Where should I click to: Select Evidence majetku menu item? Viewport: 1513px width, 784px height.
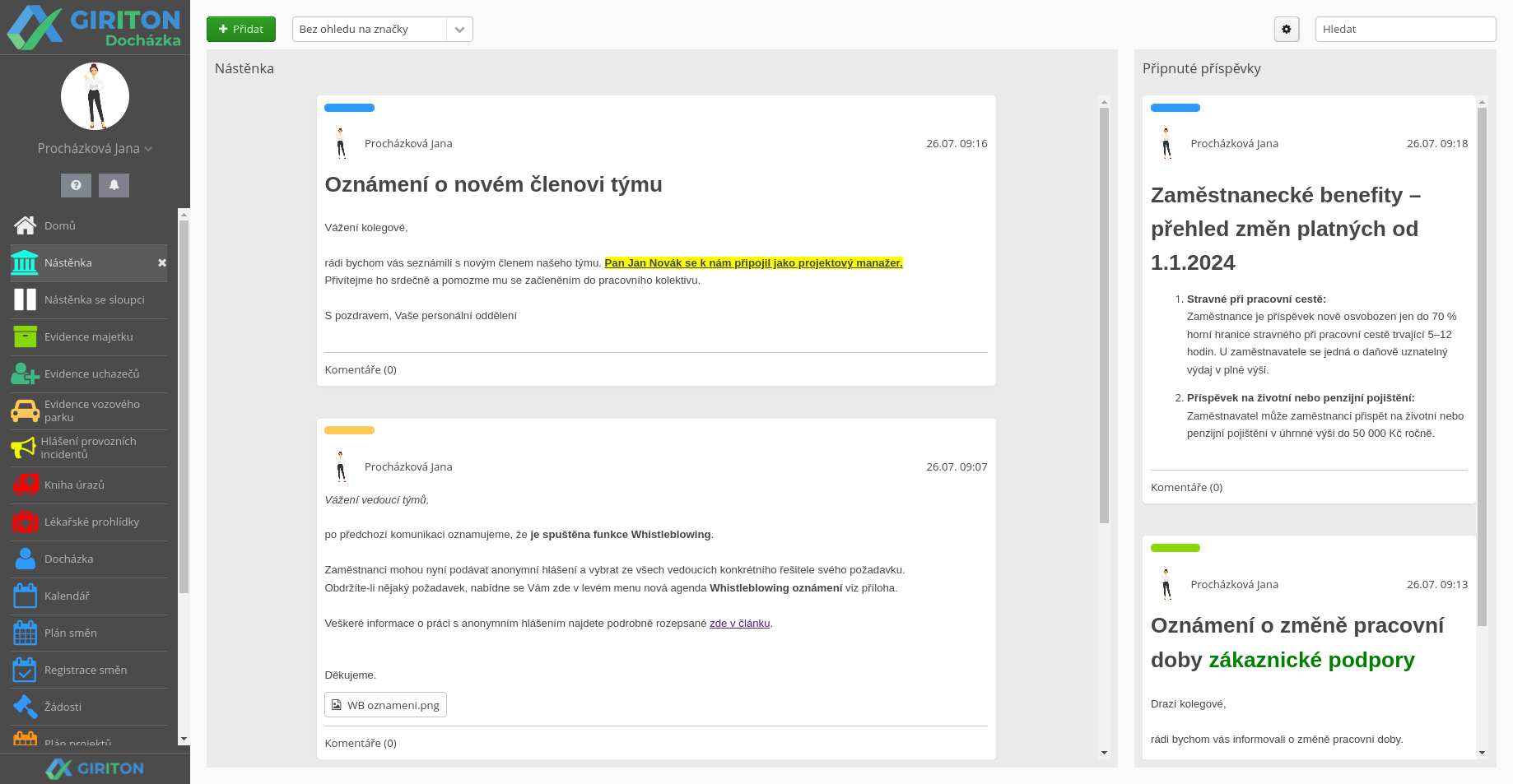click(89, 336)
